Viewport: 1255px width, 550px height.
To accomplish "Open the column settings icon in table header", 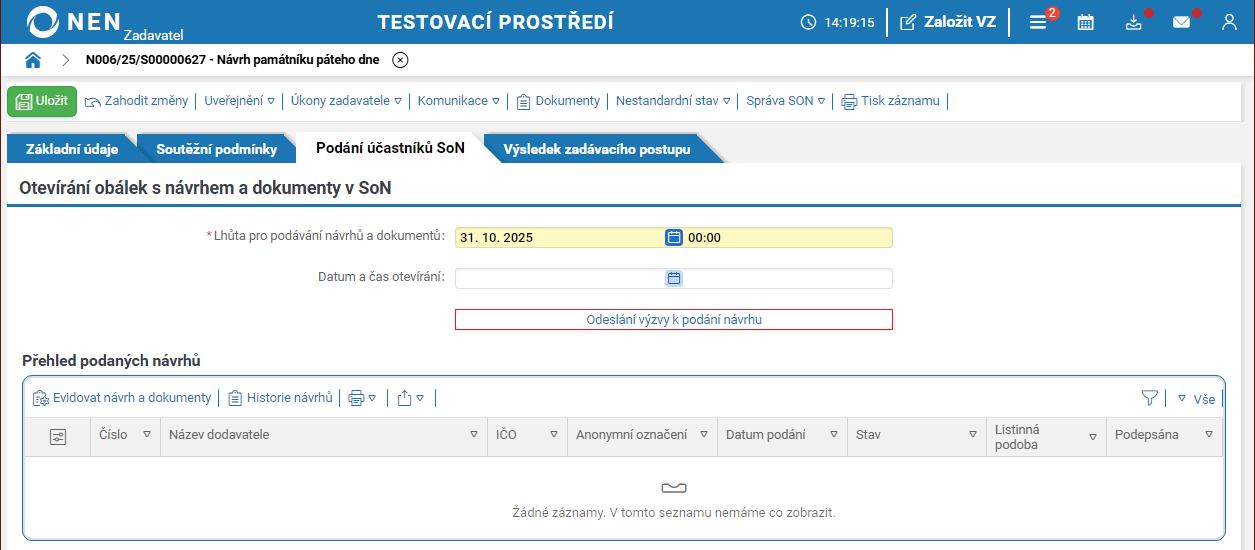I will [58, 437].
